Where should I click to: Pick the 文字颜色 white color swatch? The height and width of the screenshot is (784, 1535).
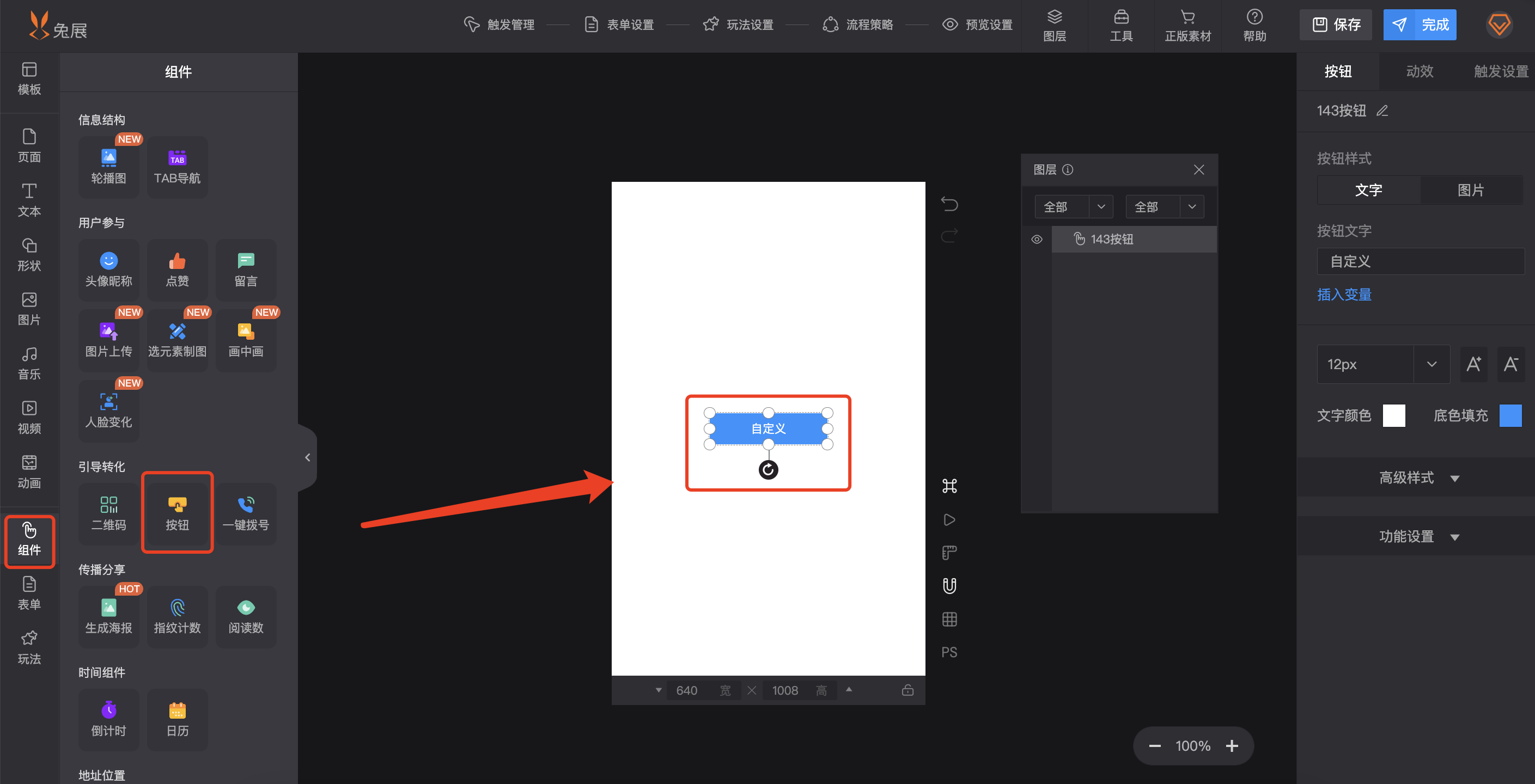coord(1393,415)
